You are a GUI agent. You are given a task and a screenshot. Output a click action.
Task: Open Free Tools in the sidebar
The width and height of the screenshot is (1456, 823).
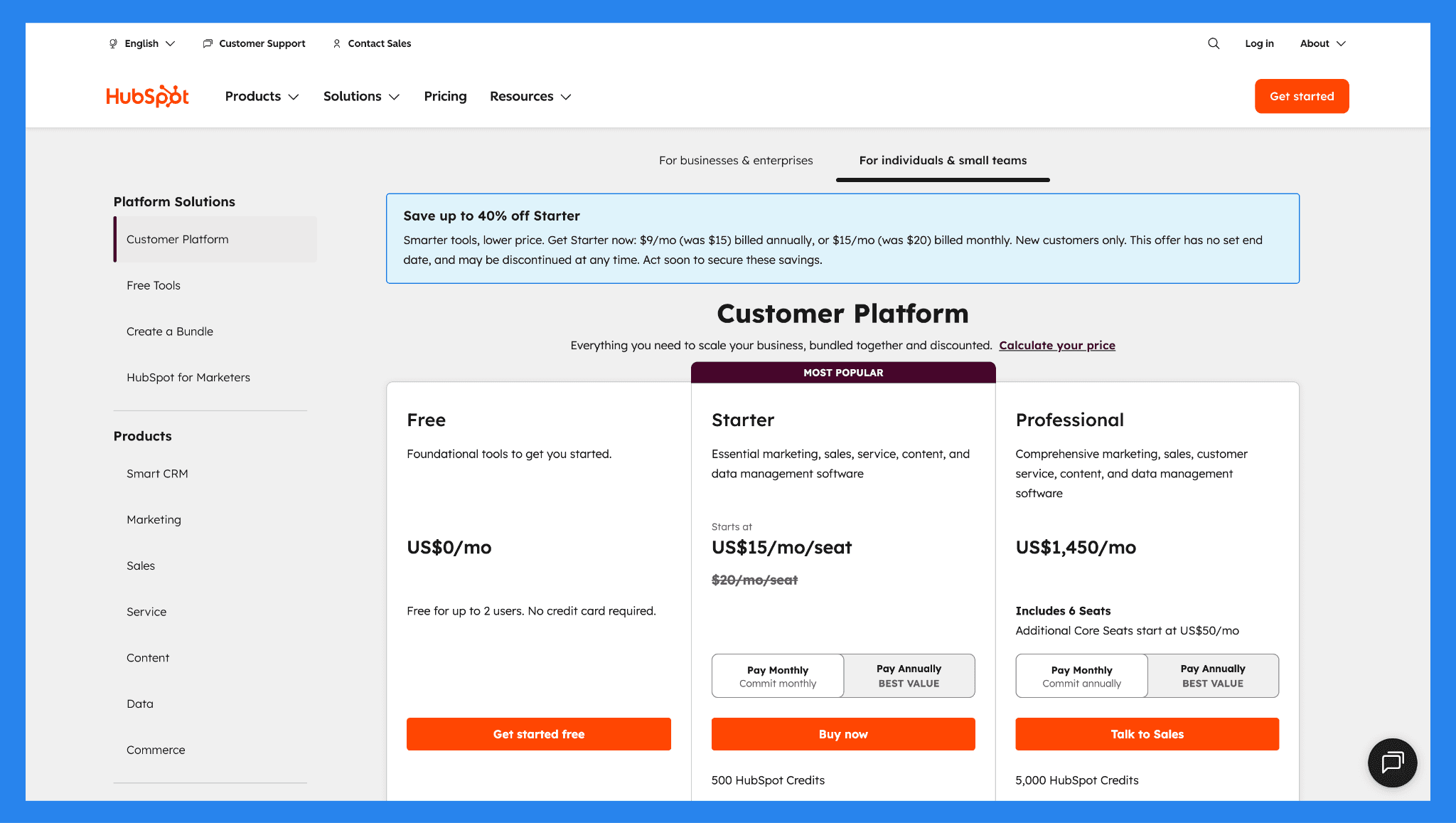pyautogui.click(x=154, y=285)
